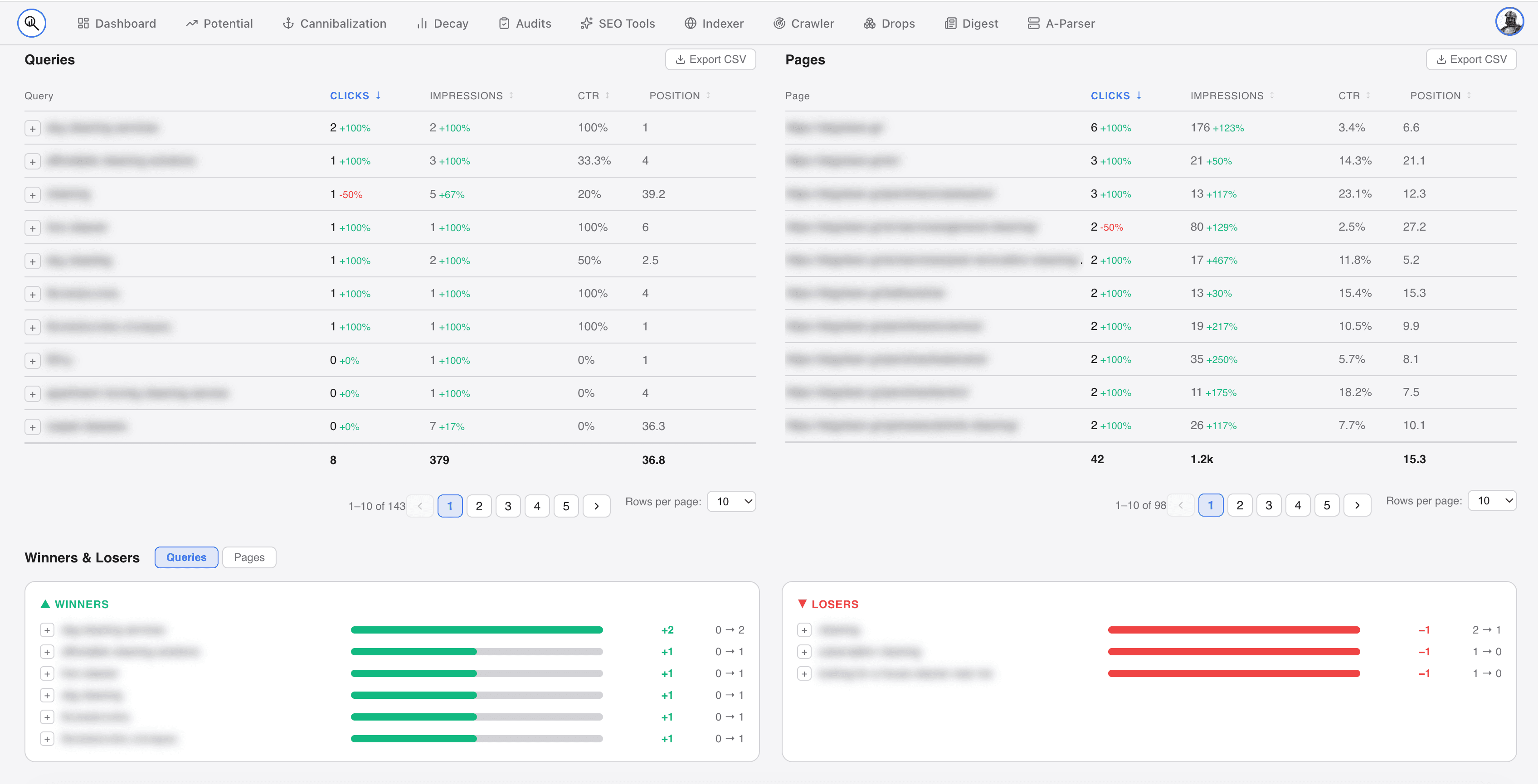Go to next page of Pages table
Viewport: 1538px width, 784px height.
point(1357,505)
